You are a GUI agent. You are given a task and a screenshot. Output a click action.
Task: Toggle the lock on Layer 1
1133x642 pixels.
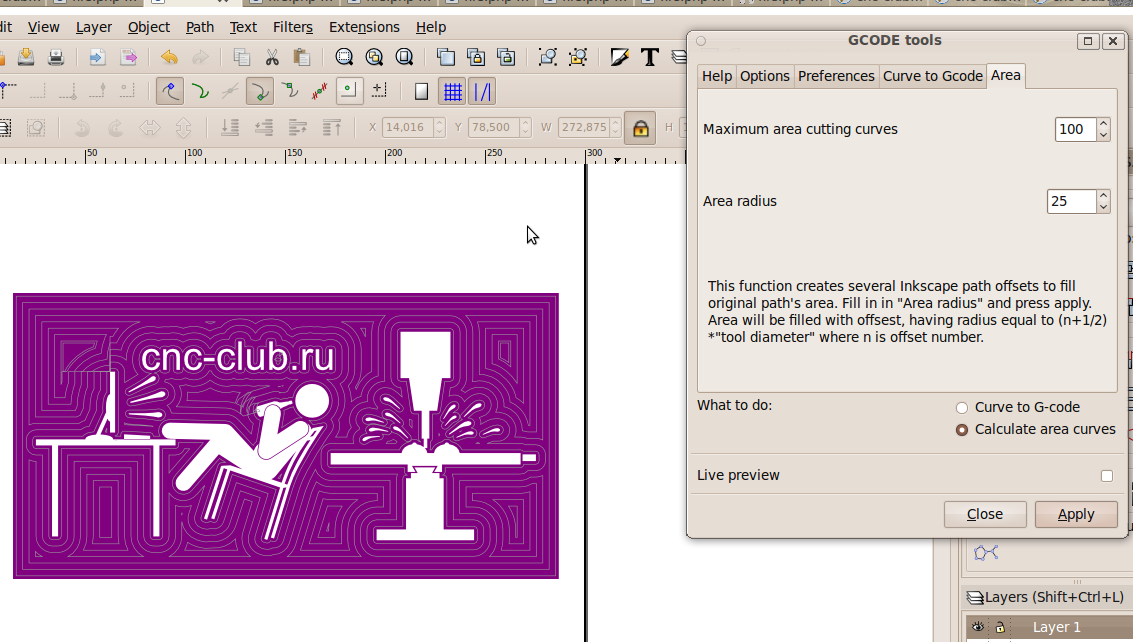click(1000, 628)
